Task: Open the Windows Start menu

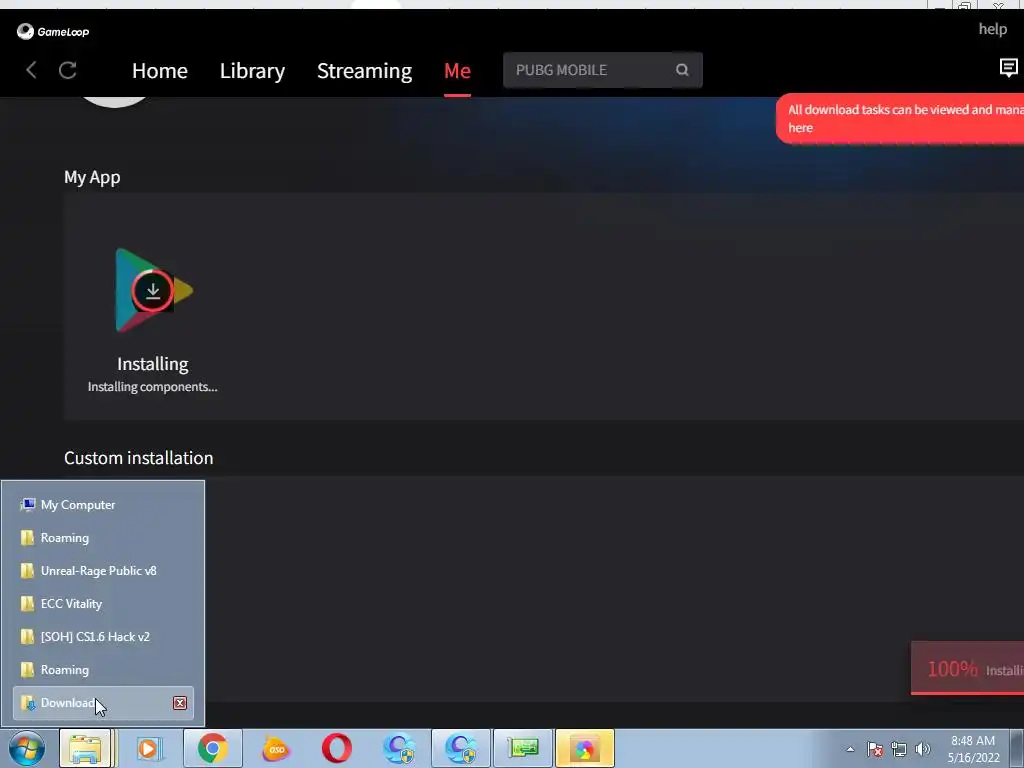Action: click(27, 748)
